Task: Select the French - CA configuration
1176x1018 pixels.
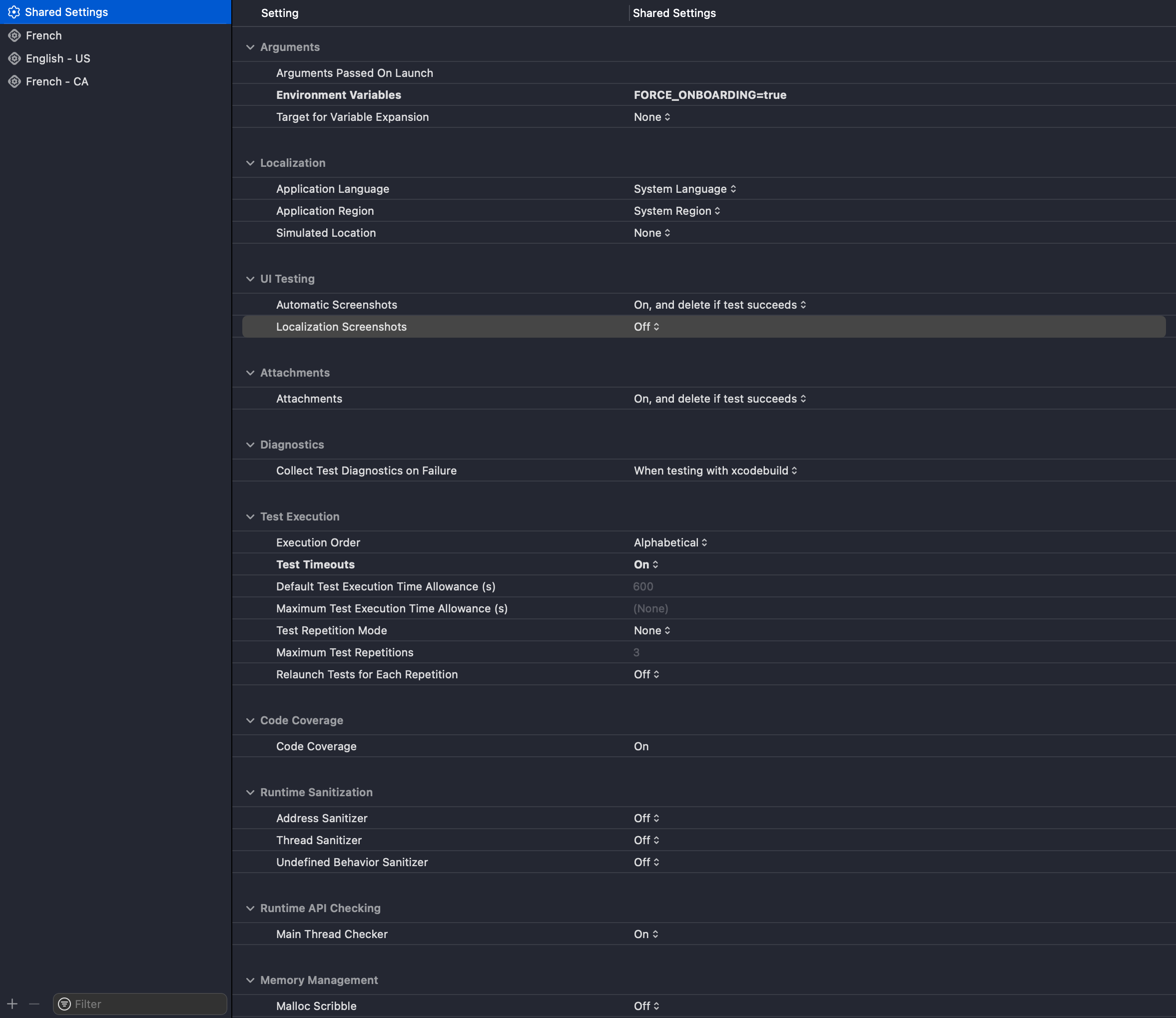Action: (x=57, y=81)
